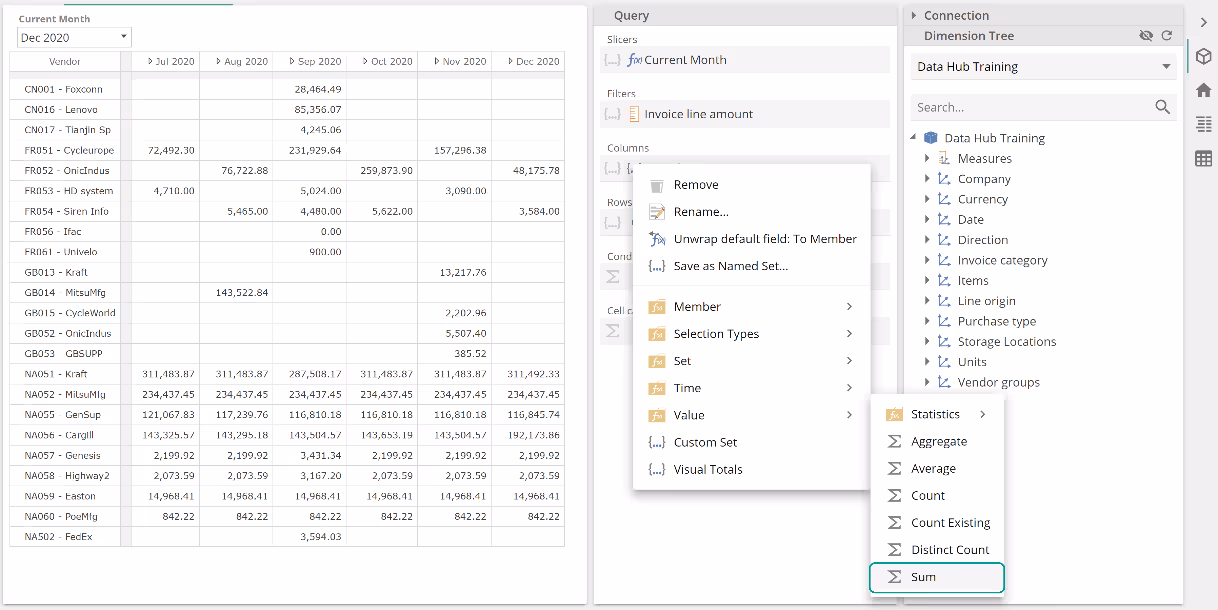Click the grid table icon in sidebar

[x=1203, y=158]
